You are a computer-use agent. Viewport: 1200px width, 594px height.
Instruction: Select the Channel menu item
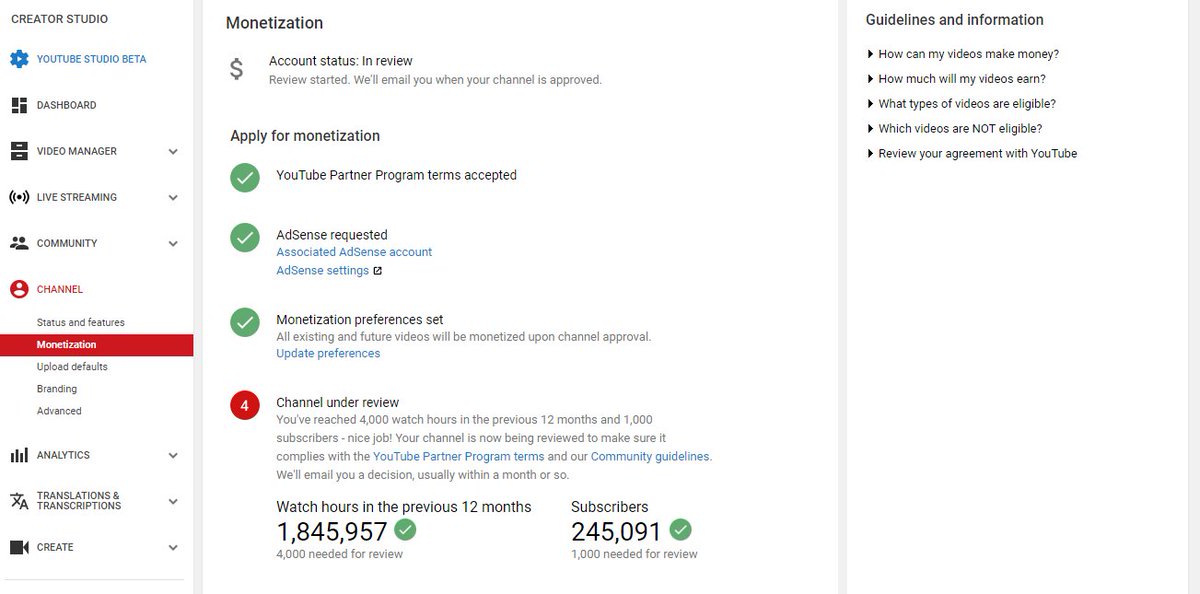[x=60, y=289]
